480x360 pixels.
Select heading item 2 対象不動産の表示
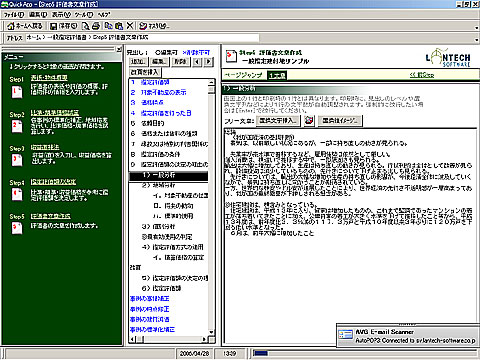click(x=169, y=92)
